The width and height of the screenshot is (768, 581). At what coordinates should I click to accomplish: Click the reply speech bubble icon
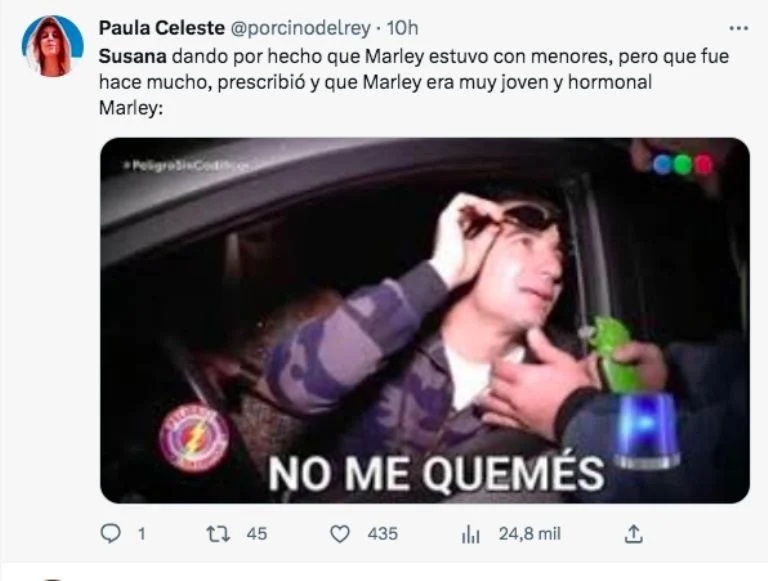(x=110, y=533)
